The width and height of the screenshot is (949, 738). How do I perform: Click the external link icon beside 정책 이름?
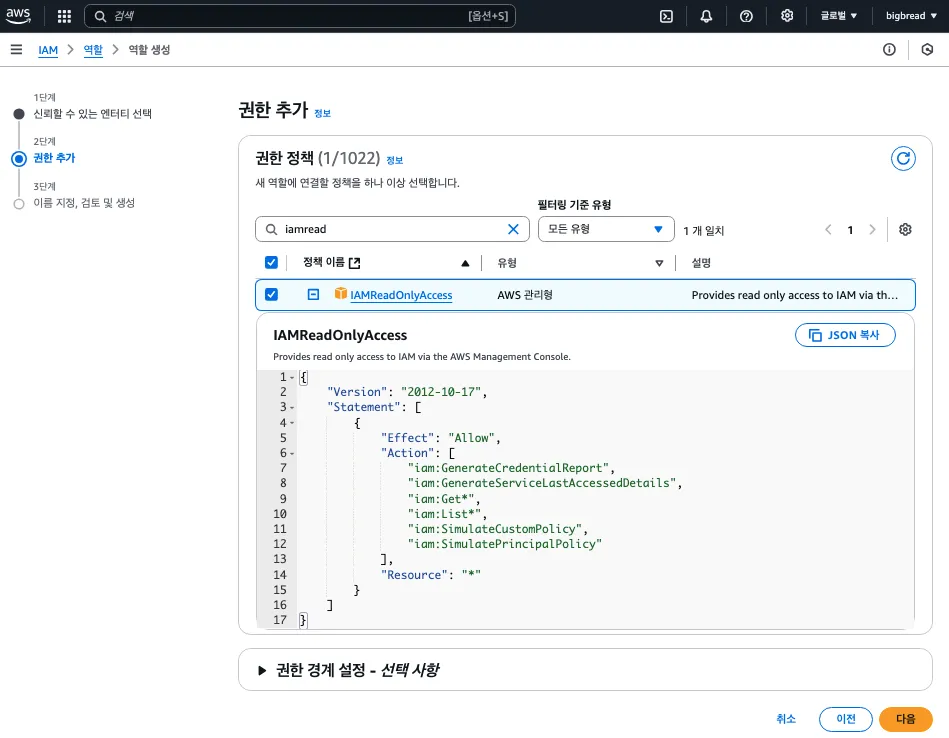pyautogui.click(x=355, y=263)
